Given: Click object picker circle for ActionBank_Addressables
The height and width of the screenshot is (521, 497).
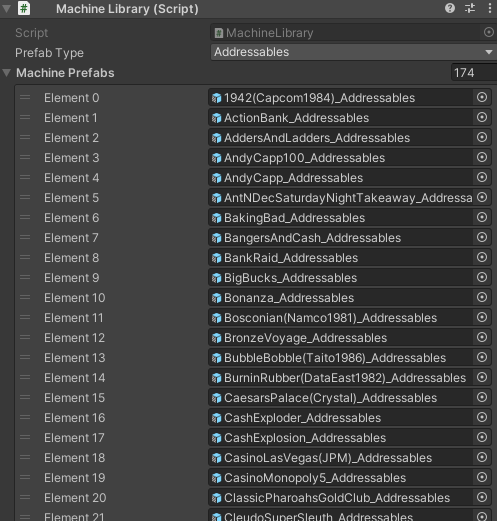Looking at the screenshot, I should click(x=482, y=117).
